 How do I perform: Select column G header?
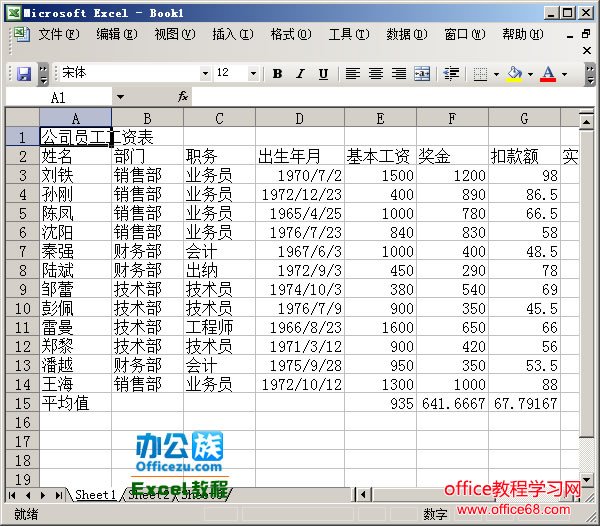click(x=524, y=118)
